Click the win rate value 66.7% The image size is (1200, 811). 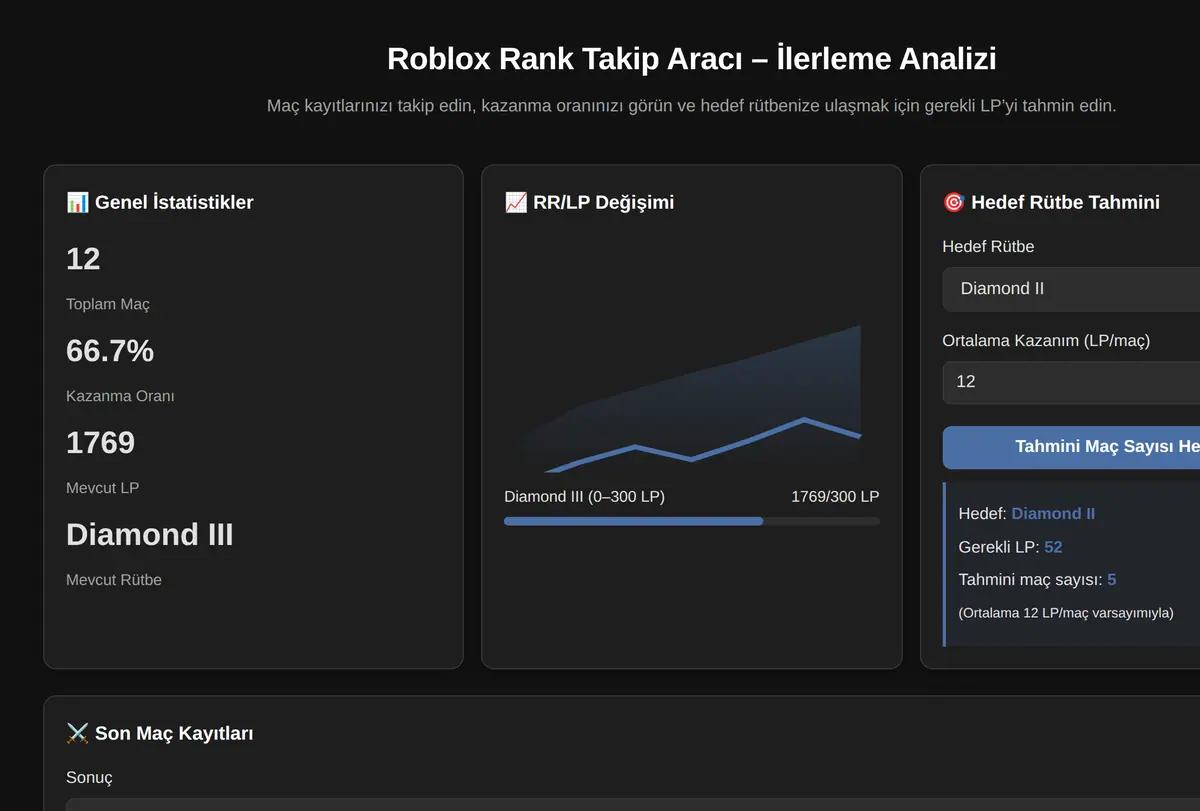[110, 351]
